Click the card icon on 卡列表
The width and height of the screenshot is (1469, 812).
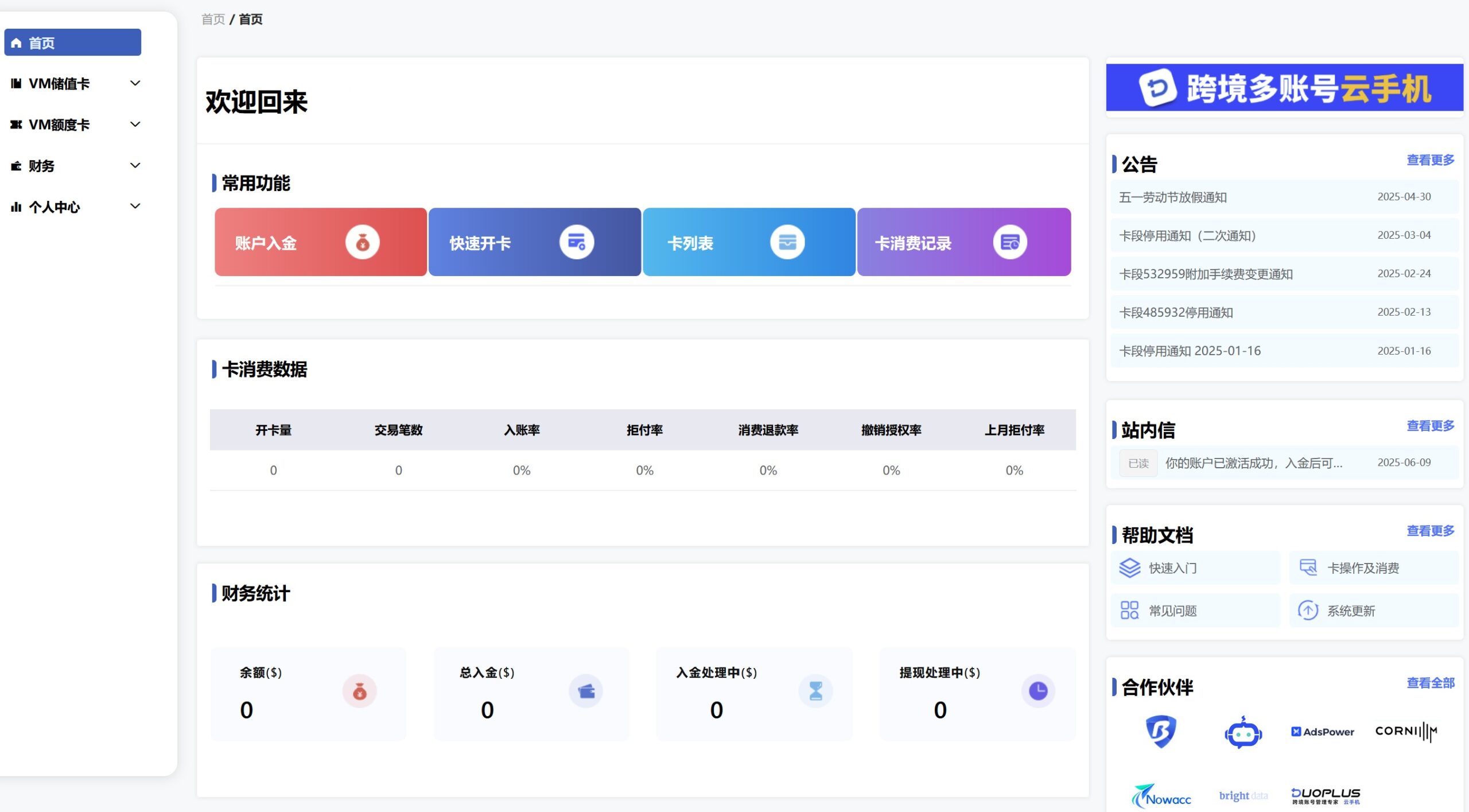787,242
